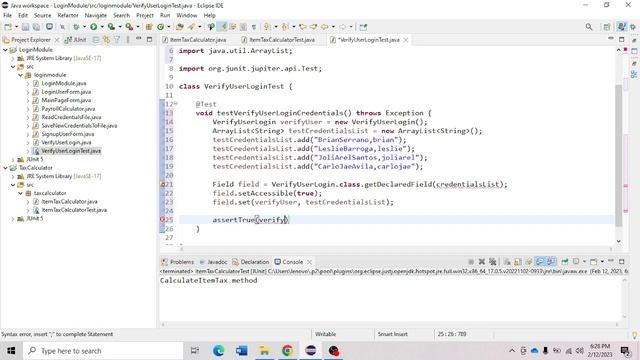
Task: Click the New Java Class icon
Action: point(160,27)
